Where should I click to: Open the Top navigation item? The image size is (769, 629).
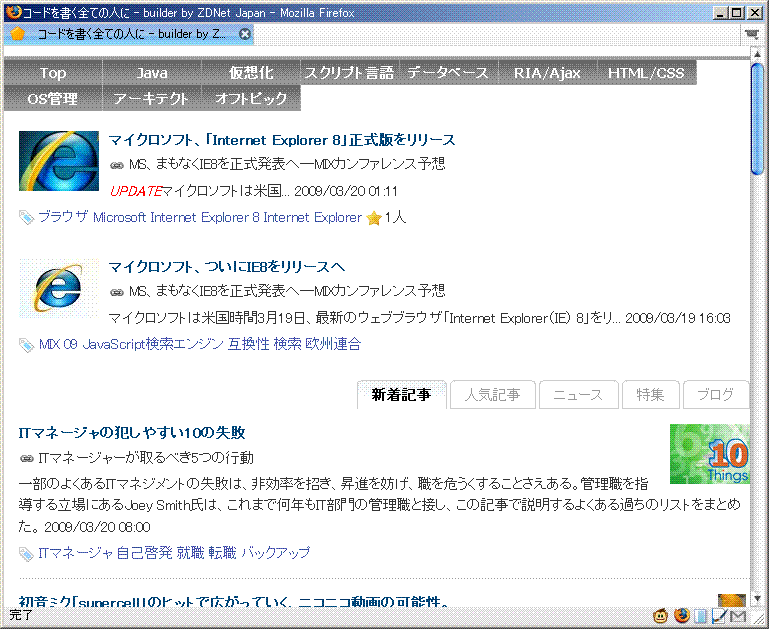(x=53, y=73)
